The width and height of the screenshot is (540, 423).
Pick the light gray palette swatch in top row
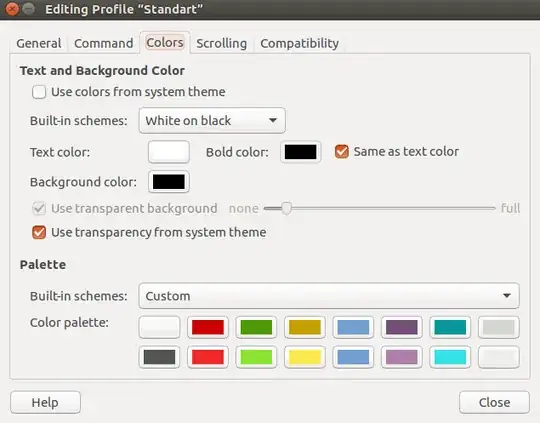[499, 327]
